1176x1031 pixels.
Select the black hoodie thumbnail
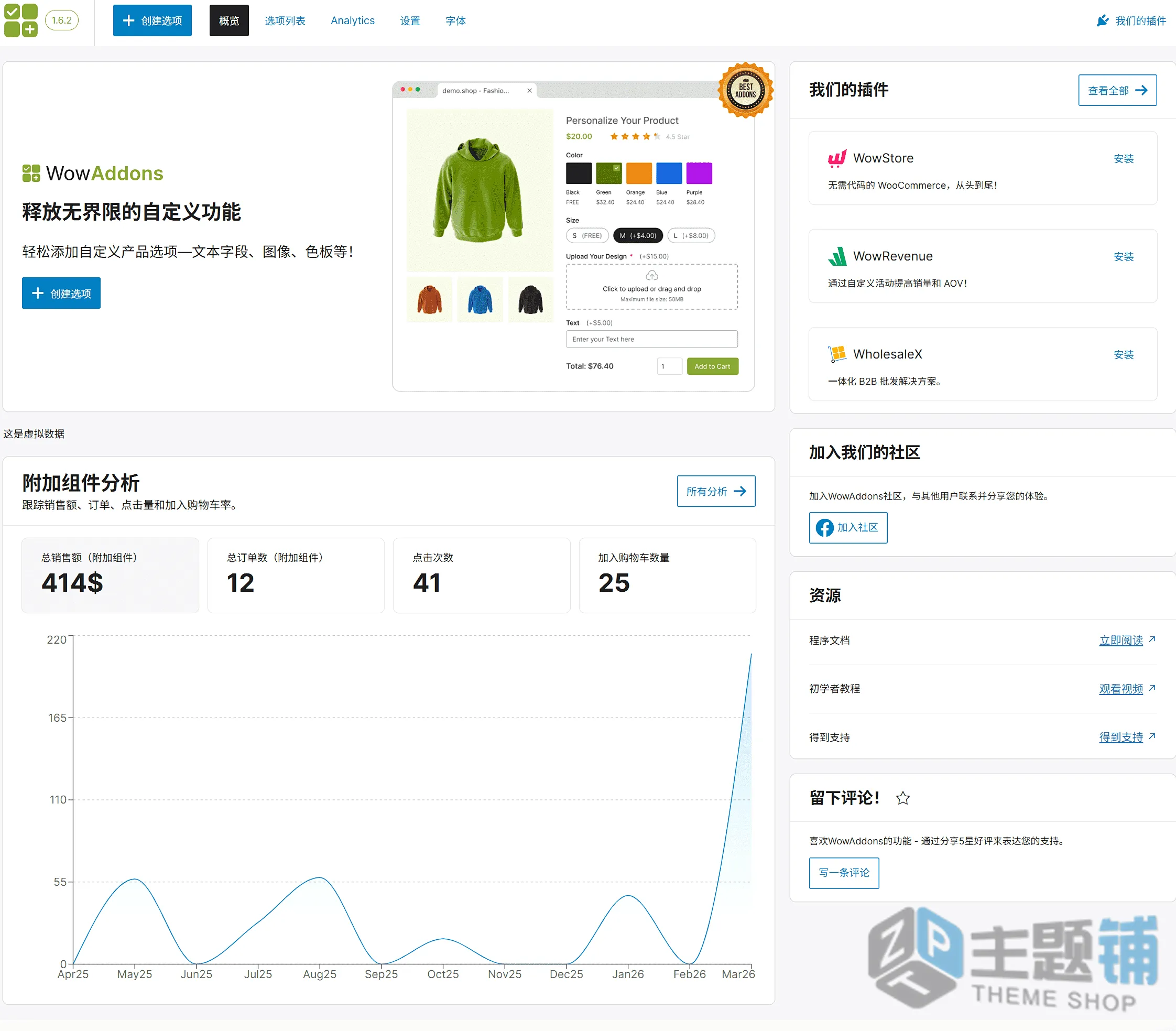coord(530,300)
